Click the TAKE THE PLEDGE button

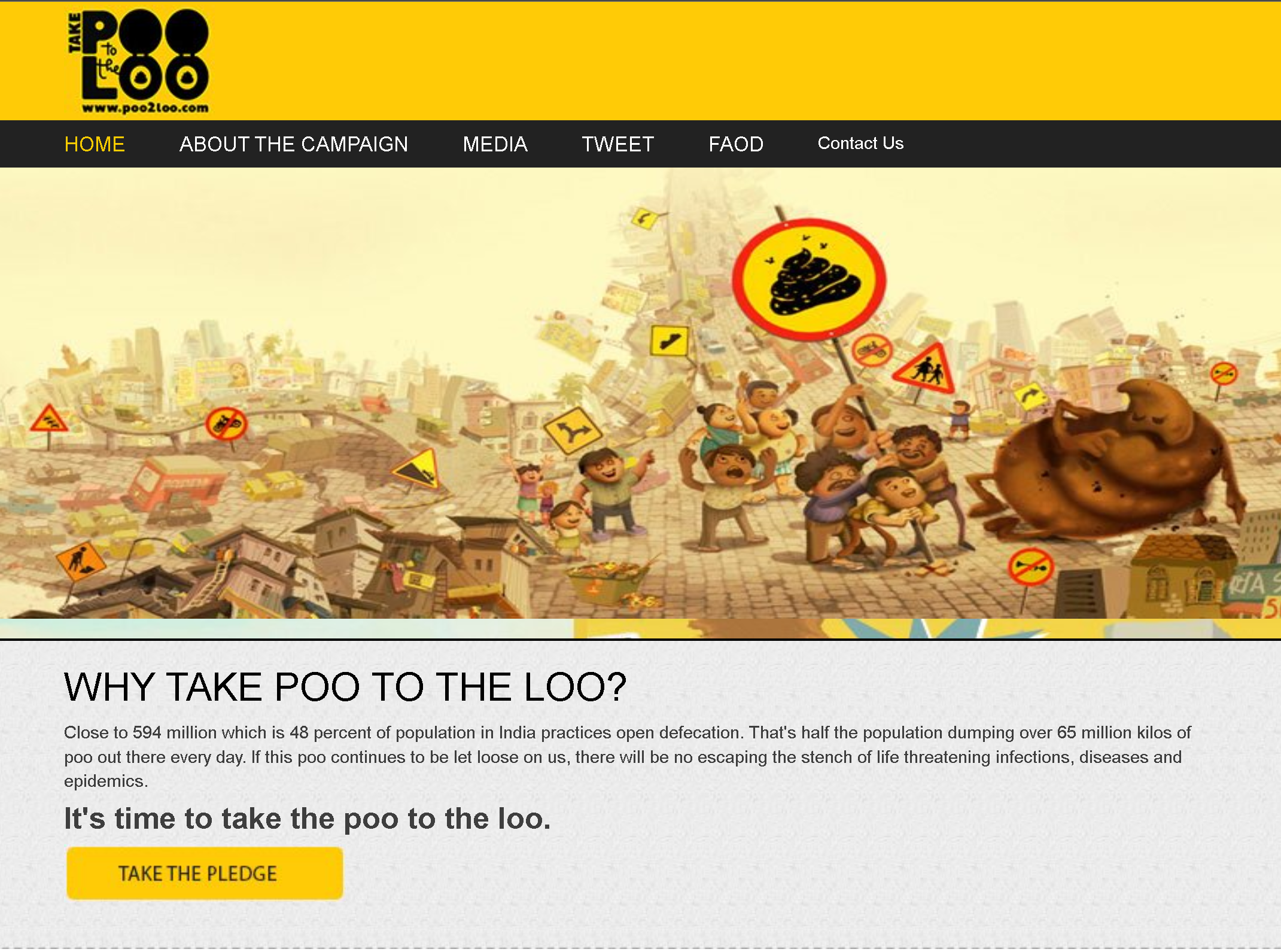coord(205,873)
